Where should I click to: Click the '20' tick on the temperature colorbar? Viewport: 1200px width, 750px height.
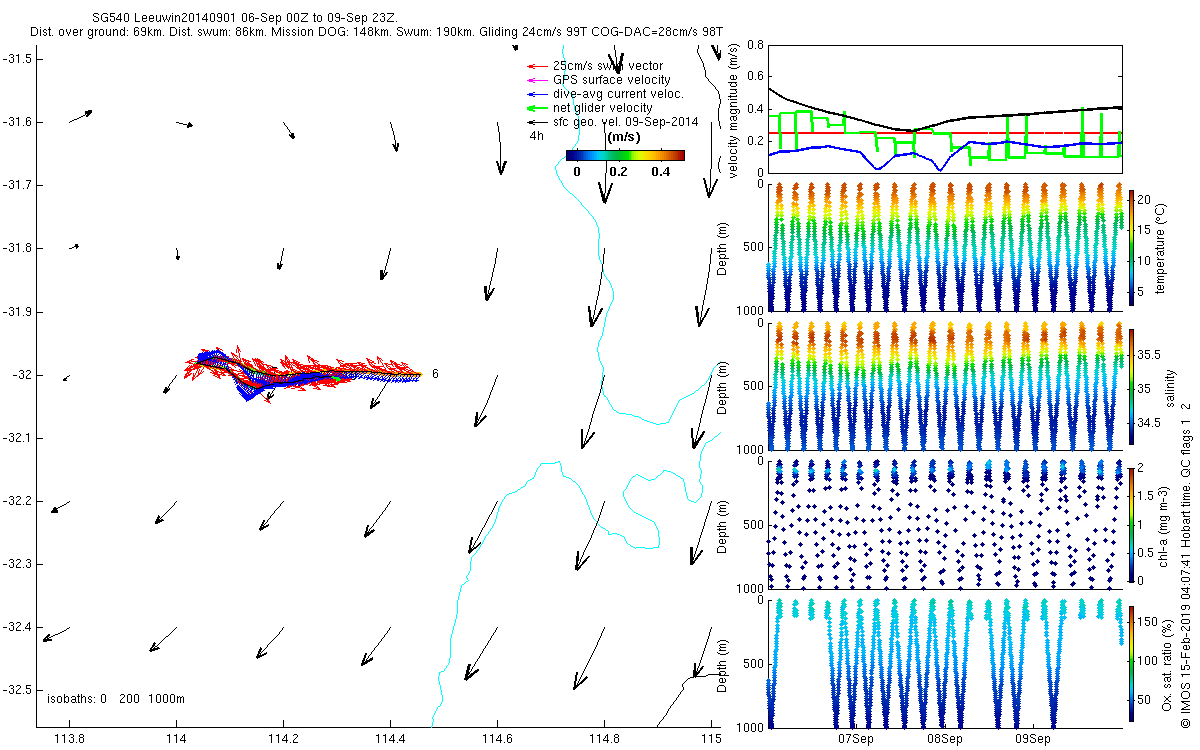pyautogui.click(x=1143, y=199)
